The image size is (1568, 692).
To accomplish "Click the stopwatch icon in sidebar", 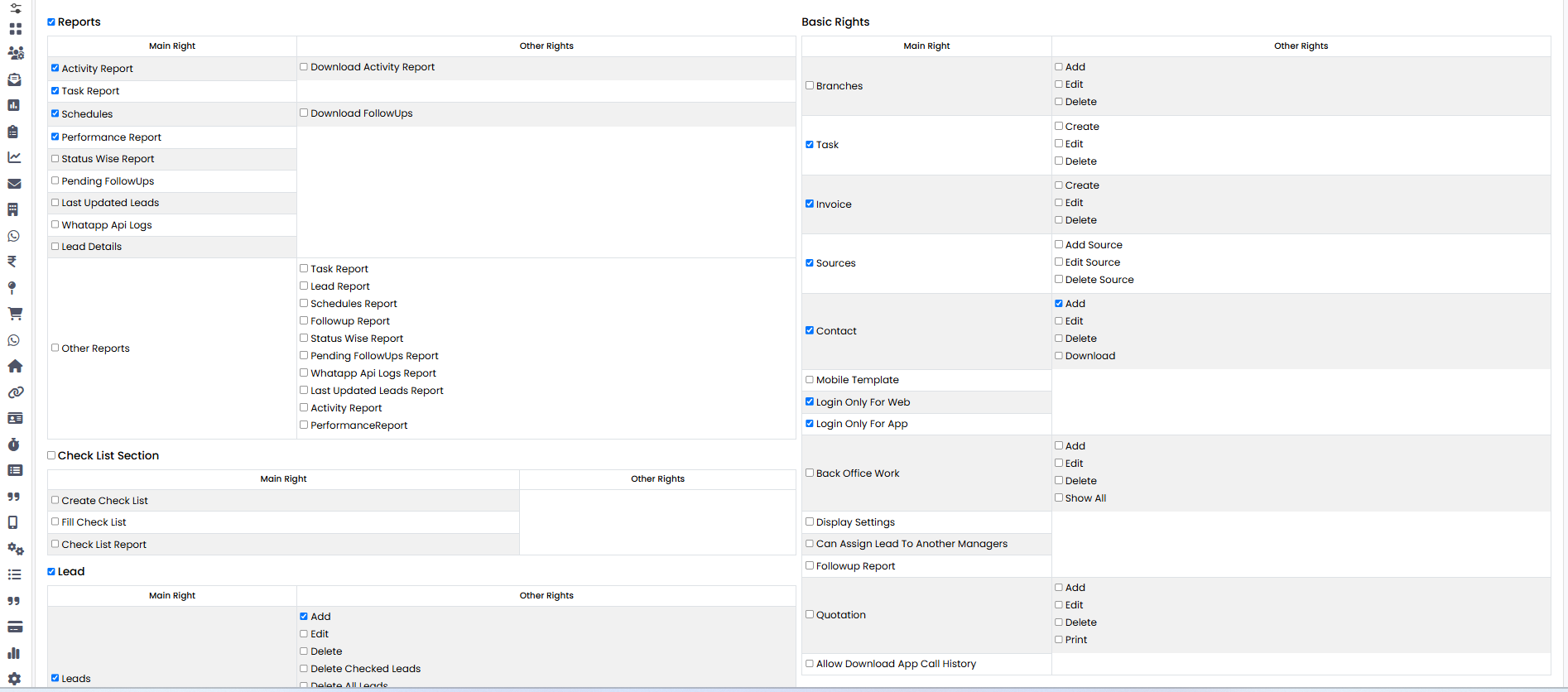I will 14,445.
